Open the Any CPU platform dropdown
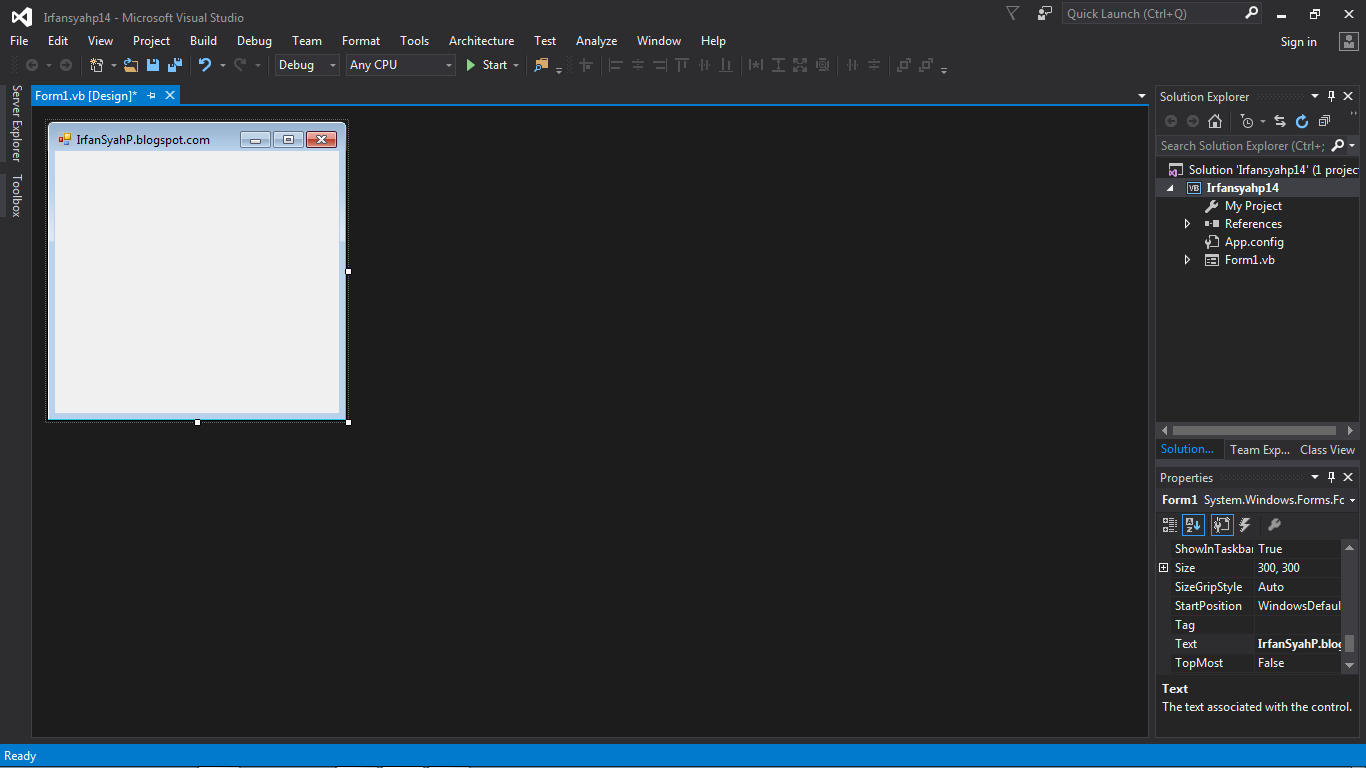Image resolution: width=1366 pixels, height=768 pixels. 448,64
